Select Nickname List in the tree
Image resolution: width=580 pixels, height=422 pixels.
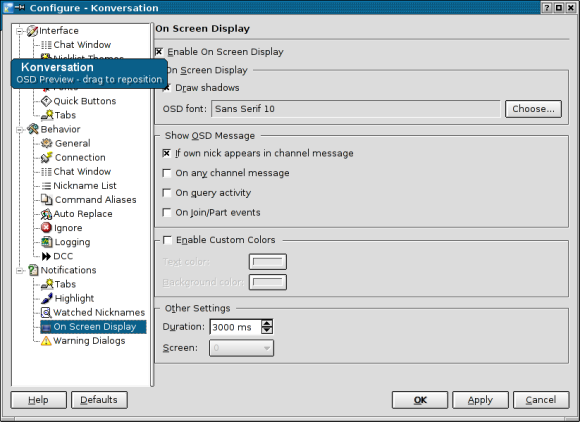[85, 186]
